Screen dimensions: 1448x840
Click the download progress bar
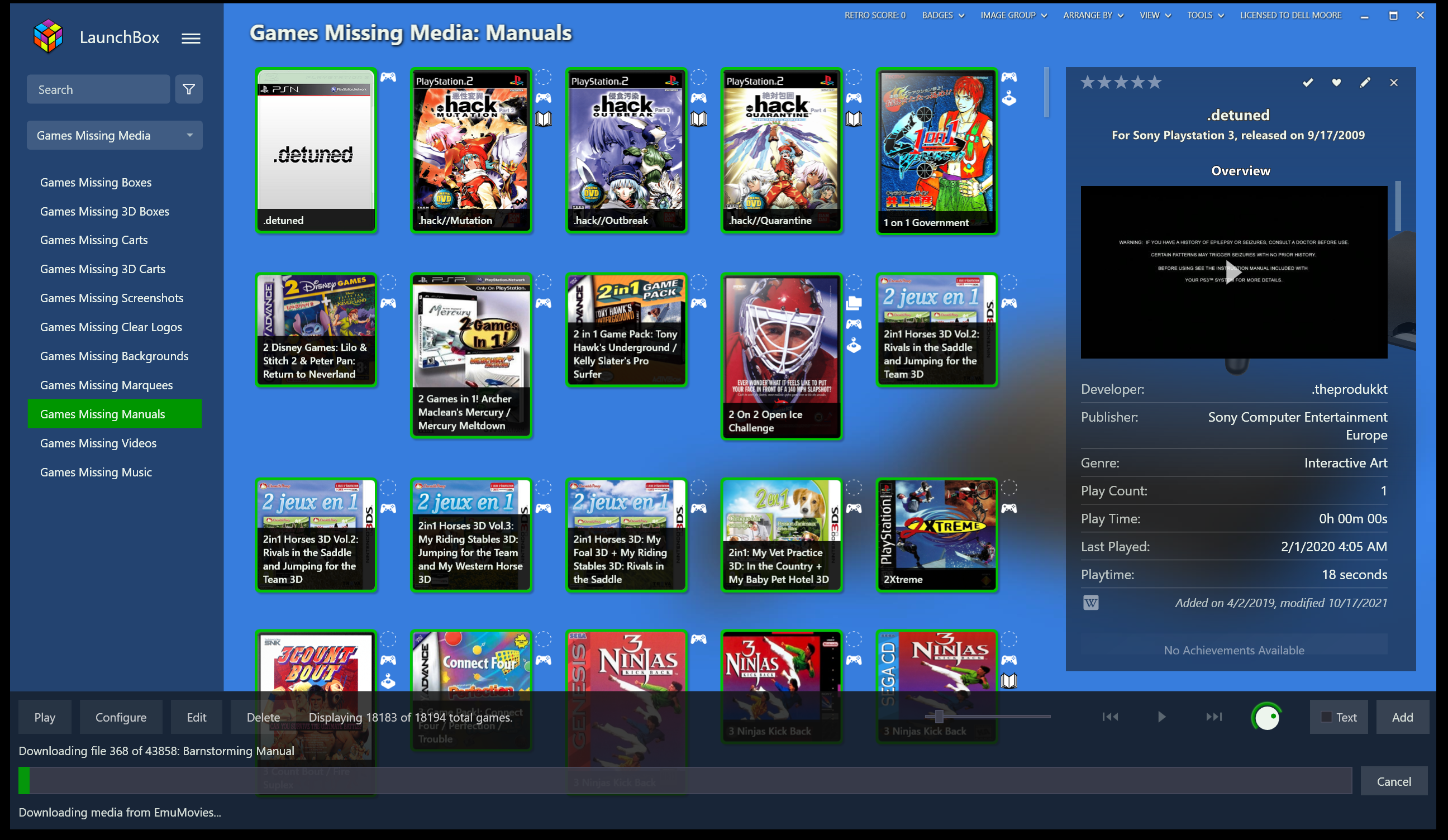tap(685, 781)
